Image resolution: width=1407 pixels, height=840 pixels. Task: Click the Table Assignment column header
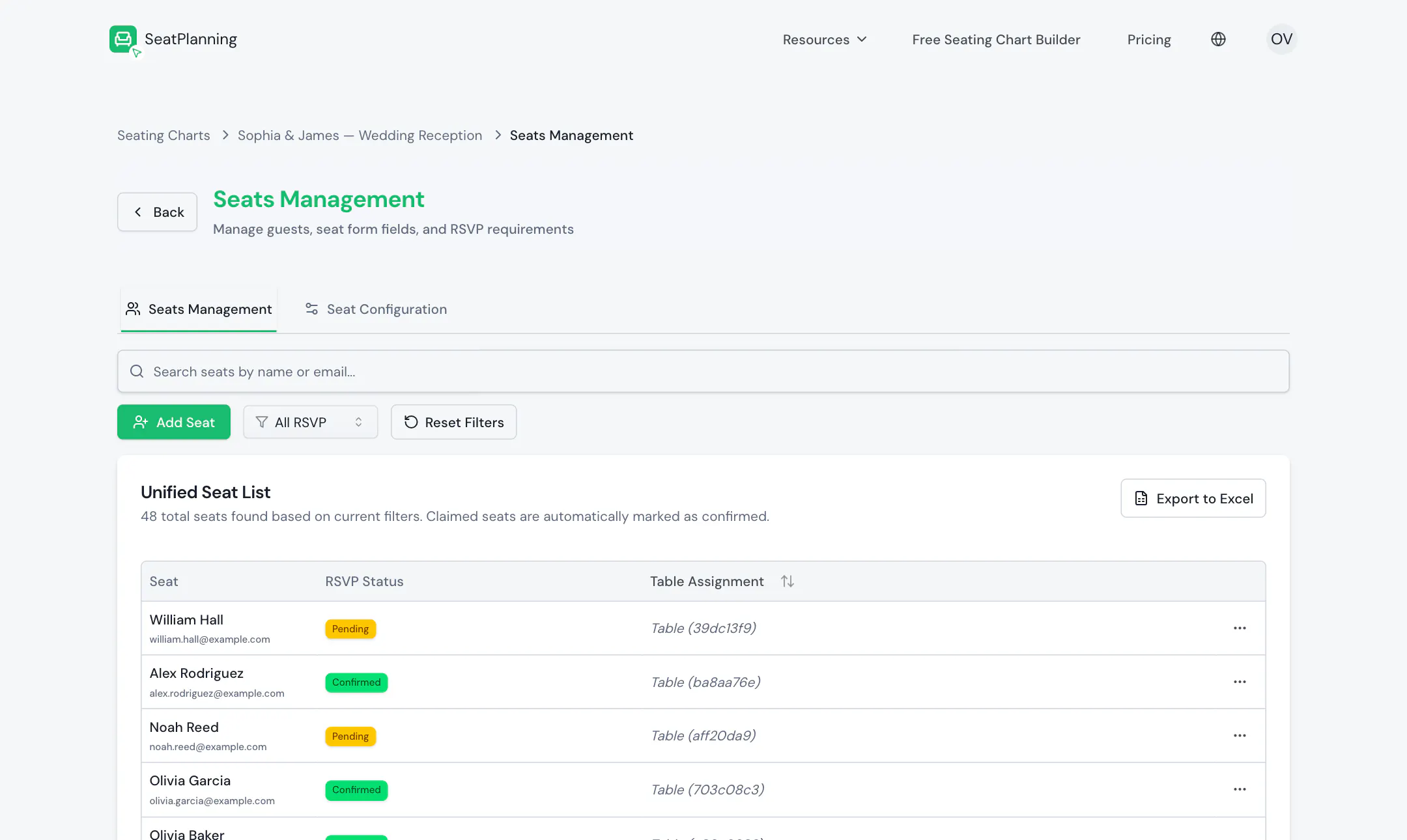tap(707, 581)
